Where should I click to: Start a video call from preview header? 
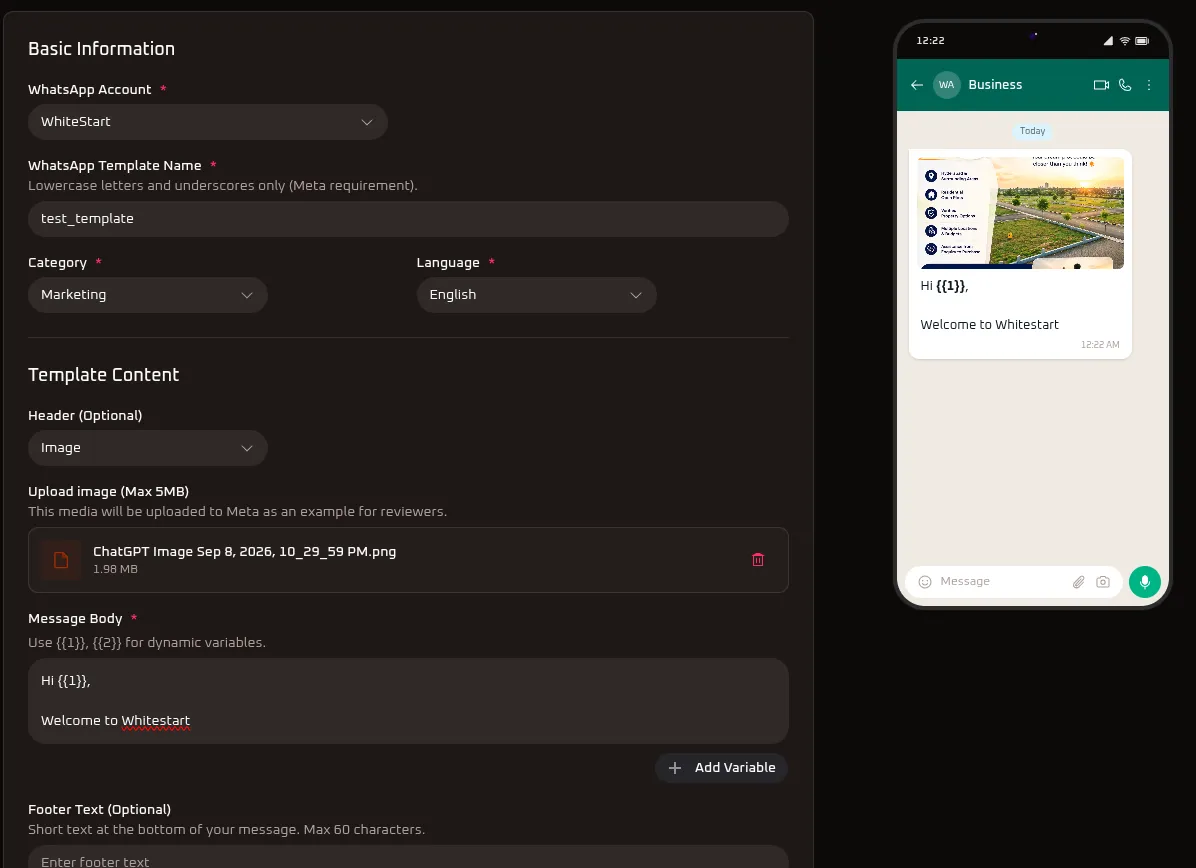point(1101,85)
